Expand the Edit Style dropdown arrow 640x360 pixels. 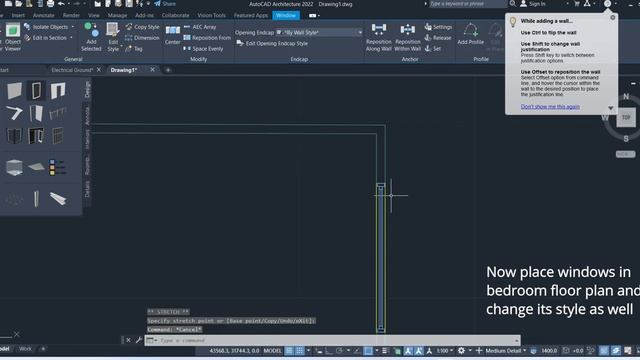click(x=122, y=46)
